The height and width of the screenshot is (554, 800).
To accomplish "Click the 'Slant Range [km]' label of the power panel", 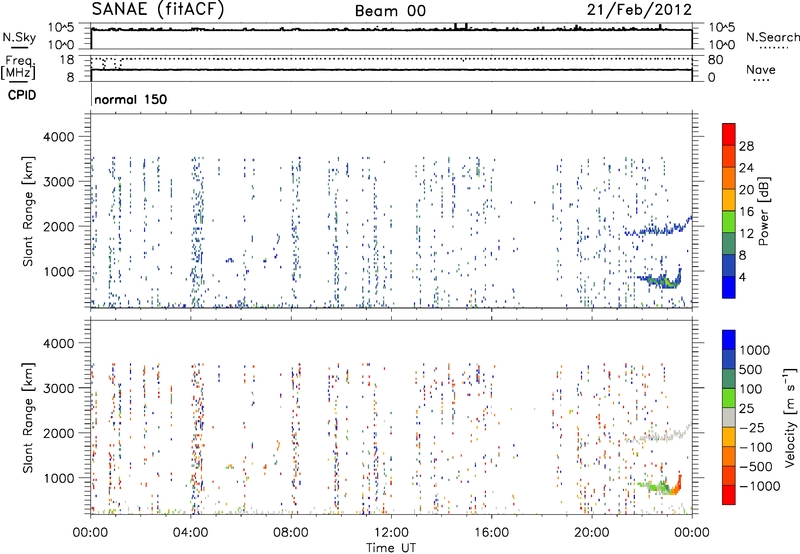I will click(x=28, y=211).
